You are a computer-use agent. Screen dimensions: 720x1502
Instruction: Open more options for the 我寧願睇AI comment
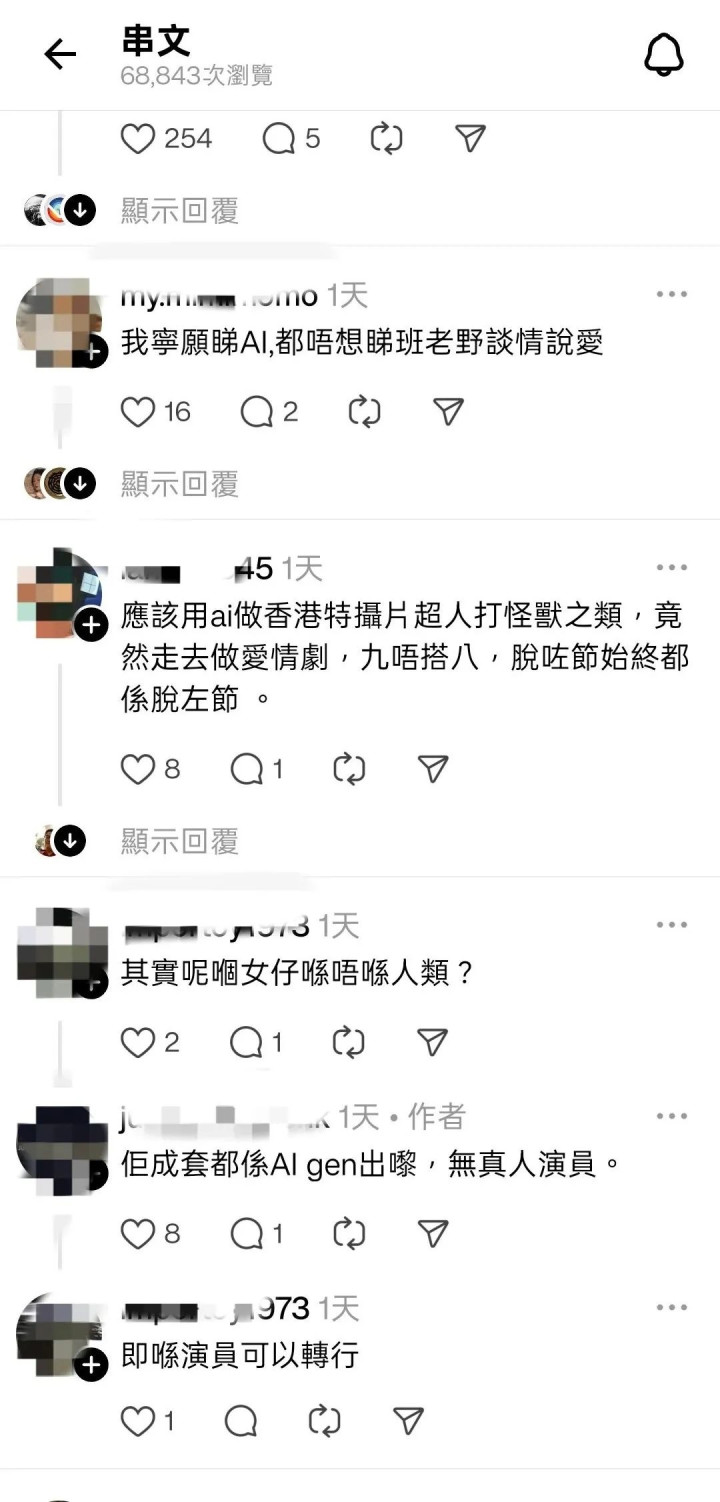(x=672, y=294)
